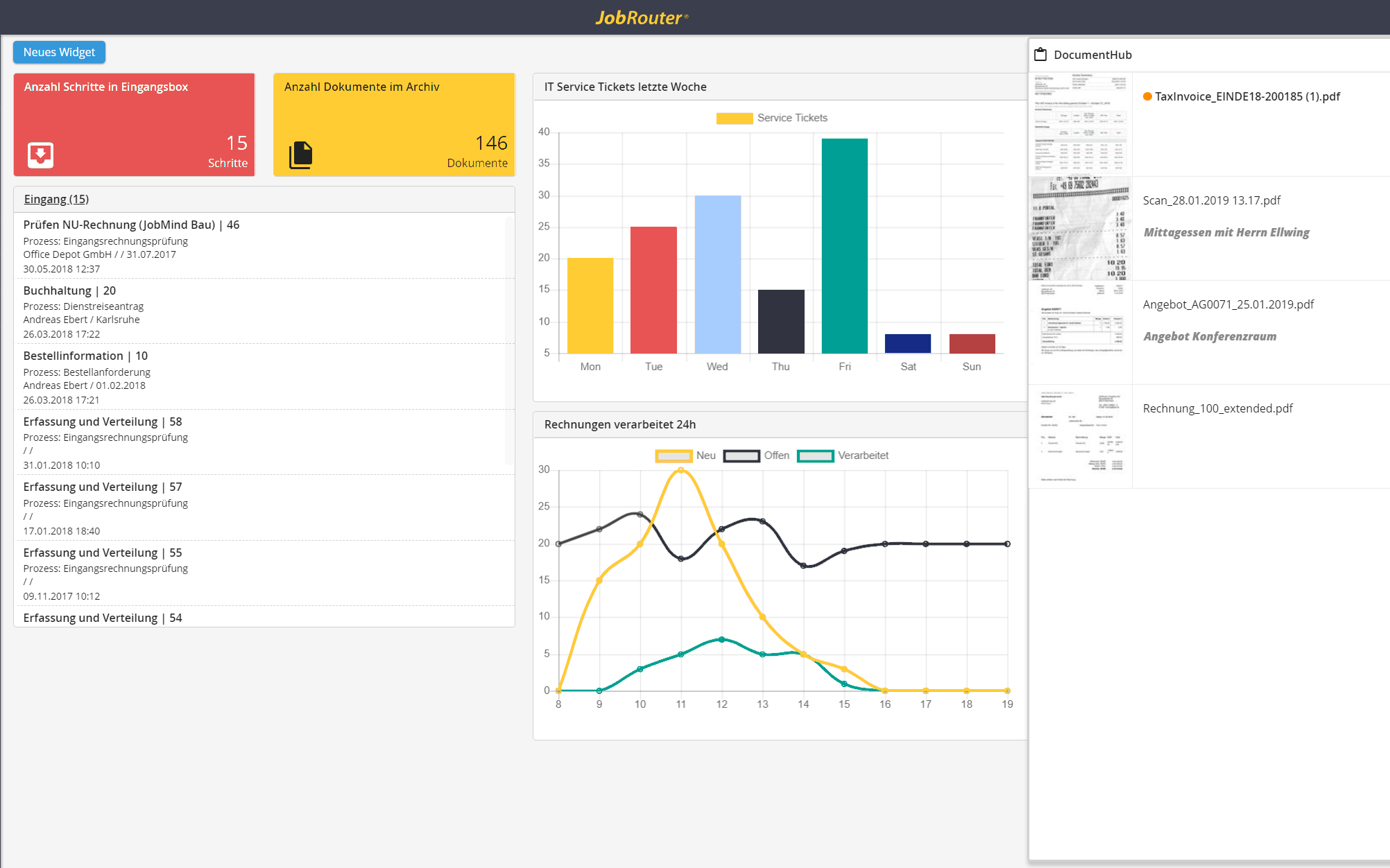Open Prüfen NU-Rechnung (JobMind Bau) | 46 entry
Image resolution: width=1390 pixels, height=868 pixels.
[264, 245]
